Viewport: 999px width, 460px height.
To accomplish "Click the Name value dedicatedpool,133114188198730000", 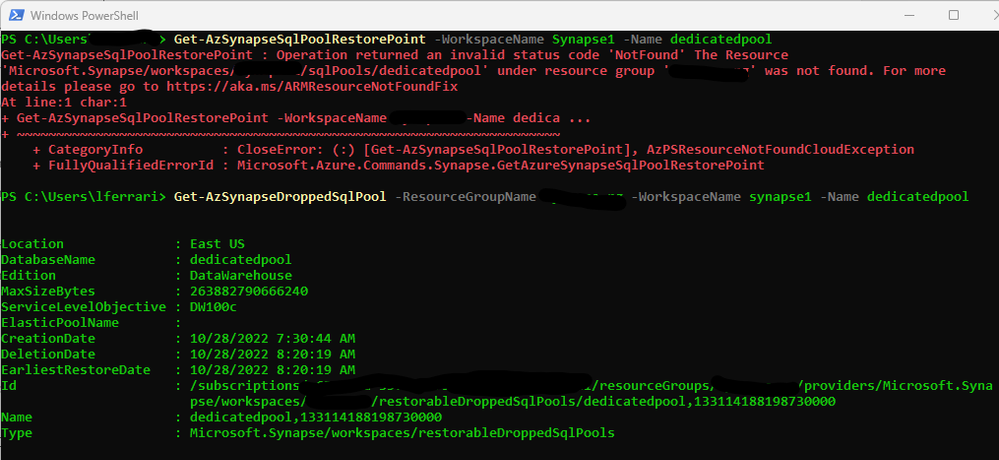I will [315, 417].
